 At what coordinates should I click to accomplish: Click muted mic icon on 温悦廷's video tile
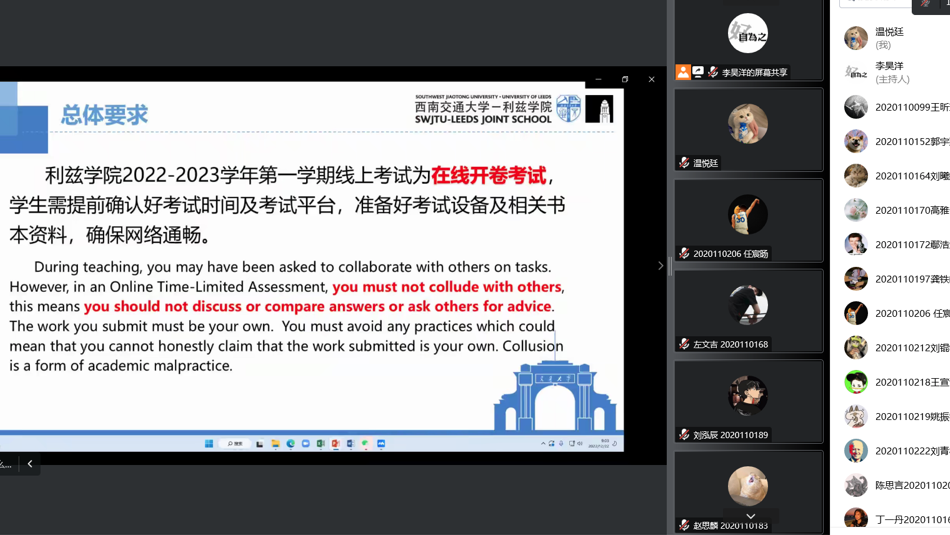[684, 163]
